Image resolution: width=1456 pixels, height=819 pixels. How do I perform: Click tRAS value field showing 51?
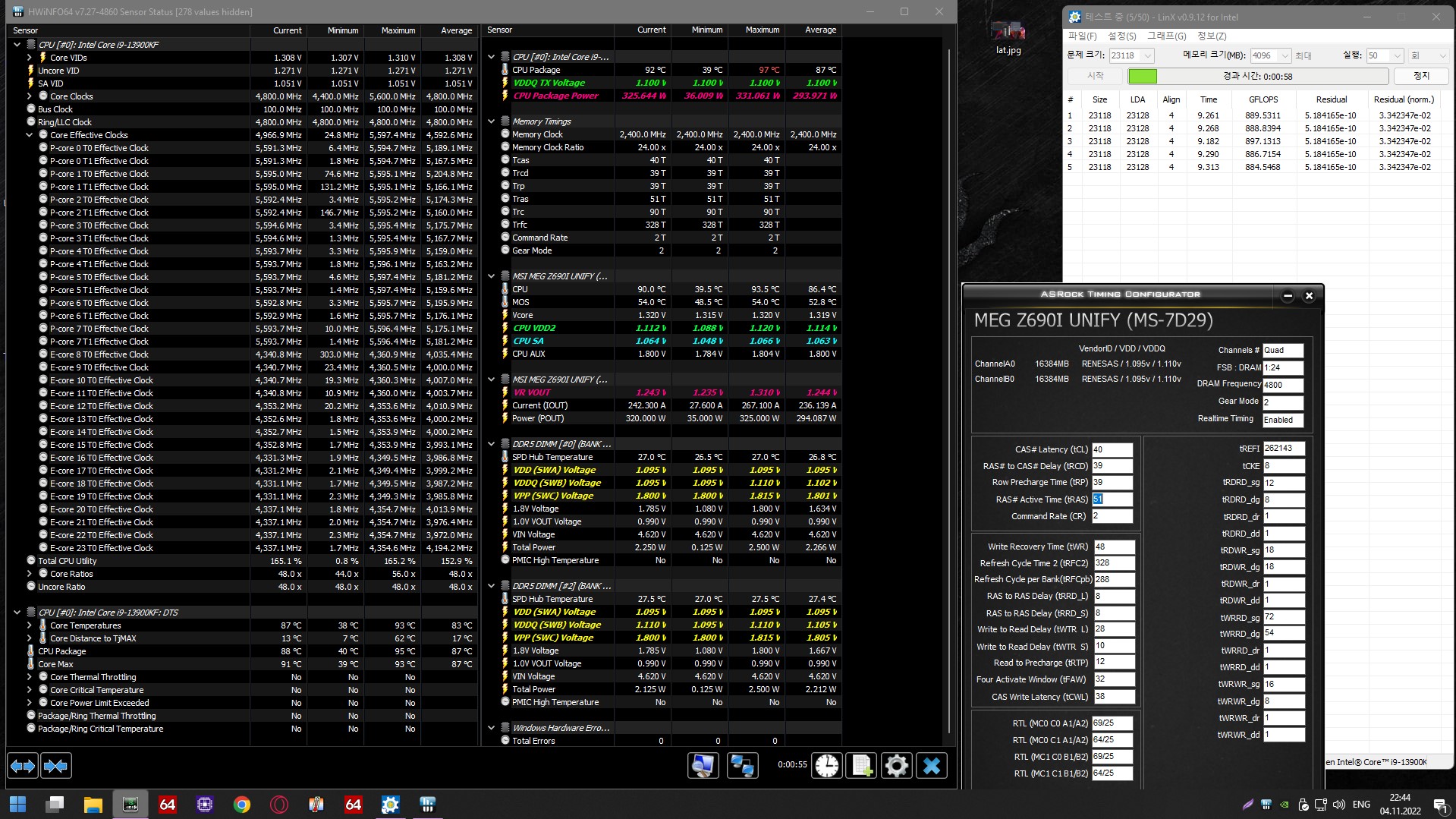(x=1112, y=499)
